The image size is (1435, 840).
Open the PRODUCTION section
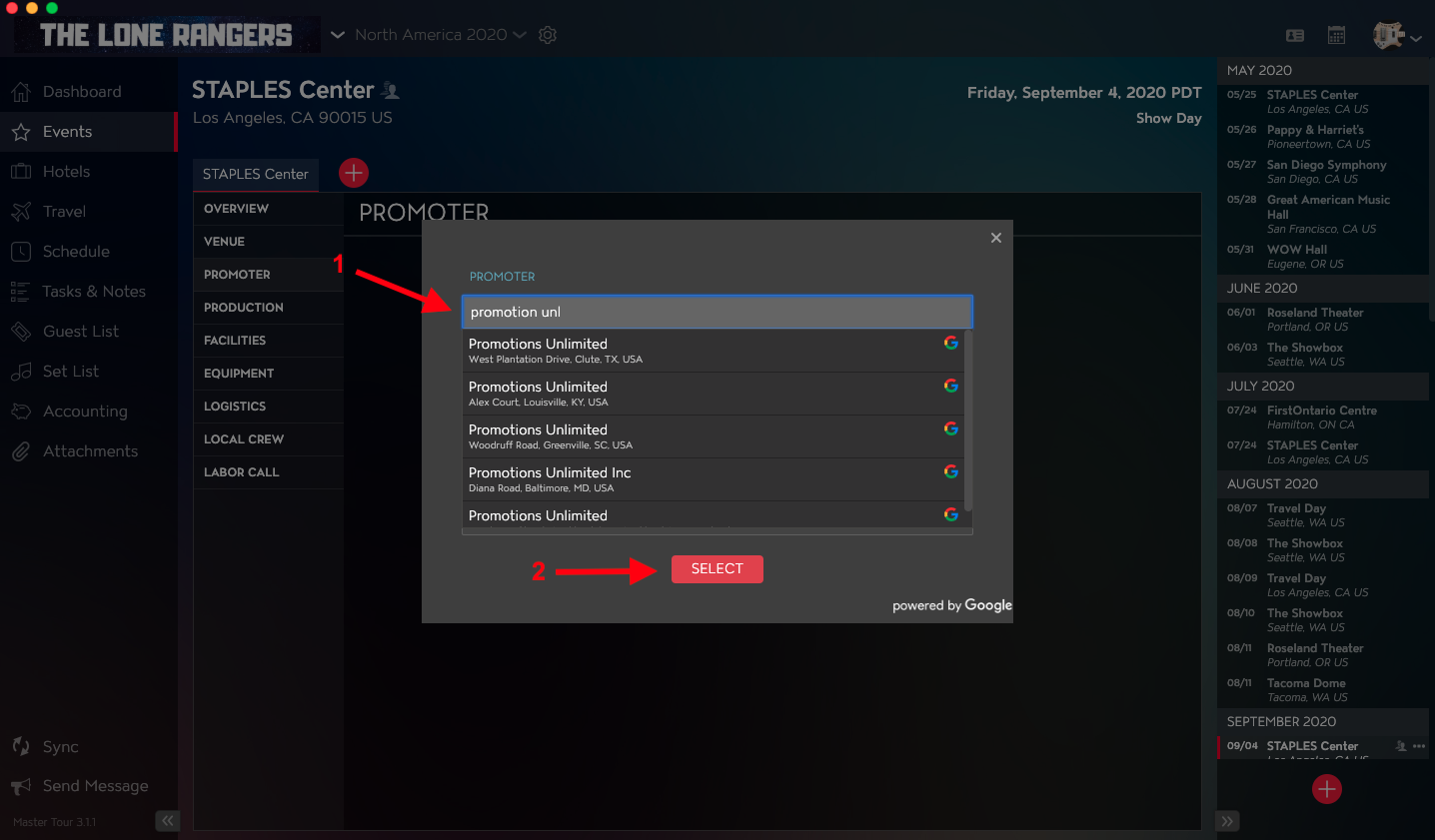[x=268, y=308]
